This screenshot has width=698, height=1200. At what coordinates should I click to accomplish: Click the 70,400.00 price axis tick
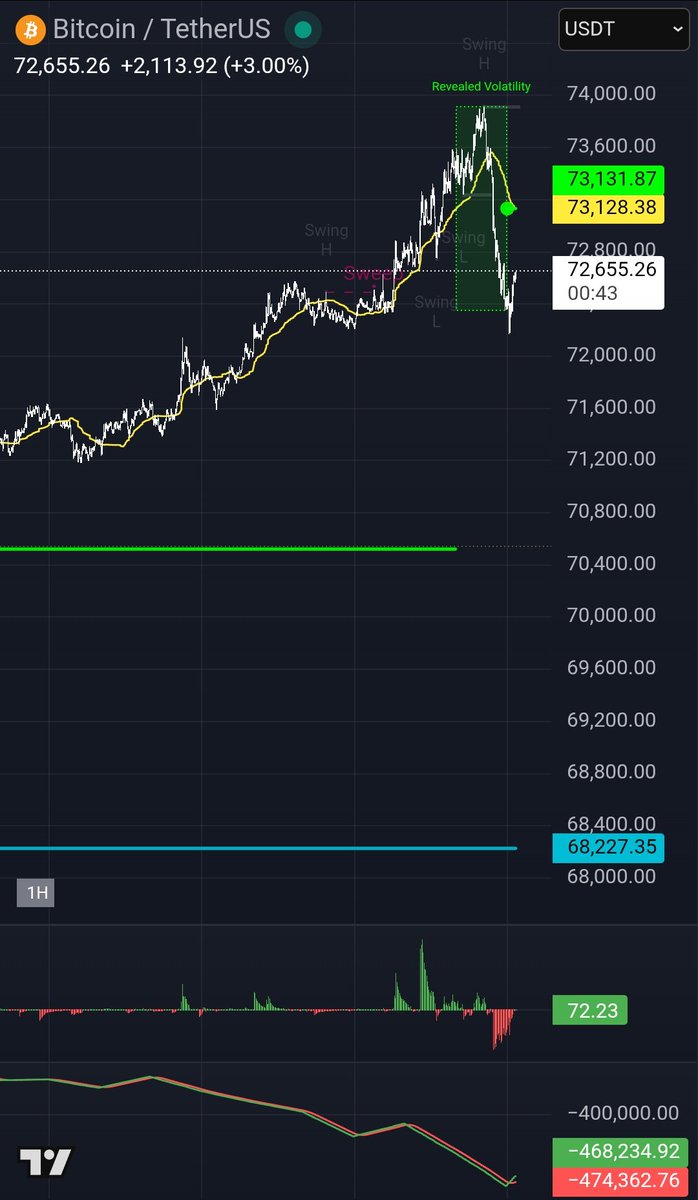point(611,563)
